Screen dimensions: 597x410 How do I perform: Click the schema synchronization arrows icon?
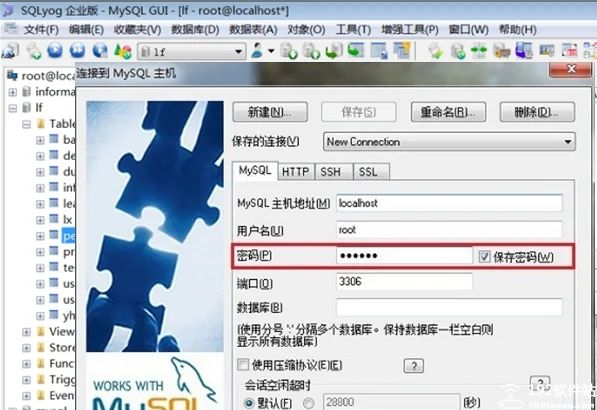(479, 51)
